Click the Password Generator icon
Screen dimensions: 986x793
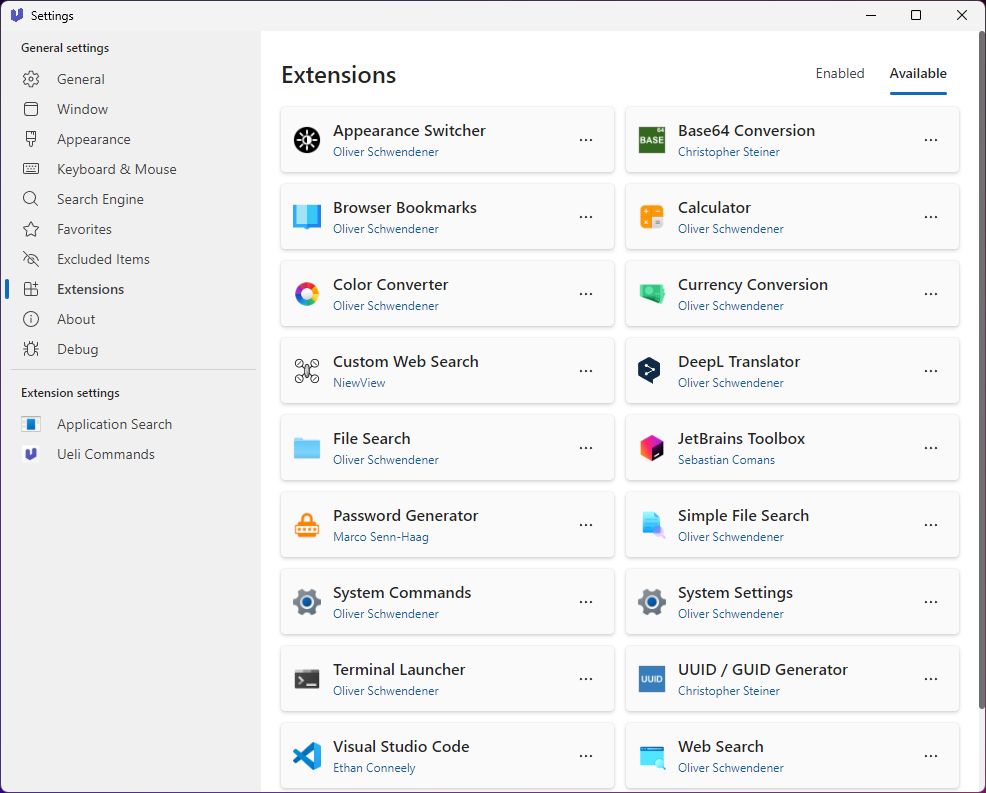(307, 525)
